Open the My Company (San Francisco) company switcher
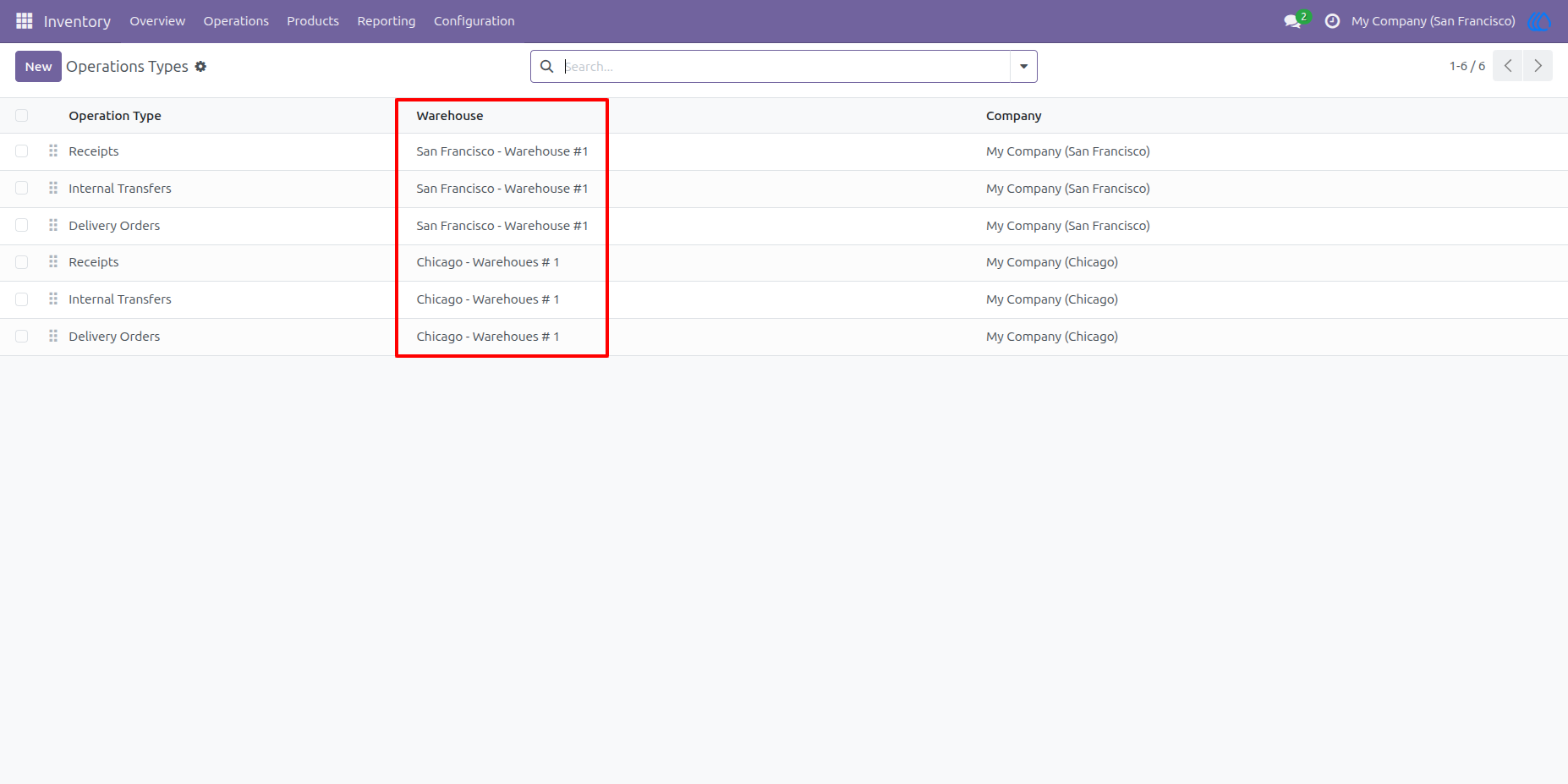The width and height of the screenshot is (1568, 784). (x=1433, y=21)
